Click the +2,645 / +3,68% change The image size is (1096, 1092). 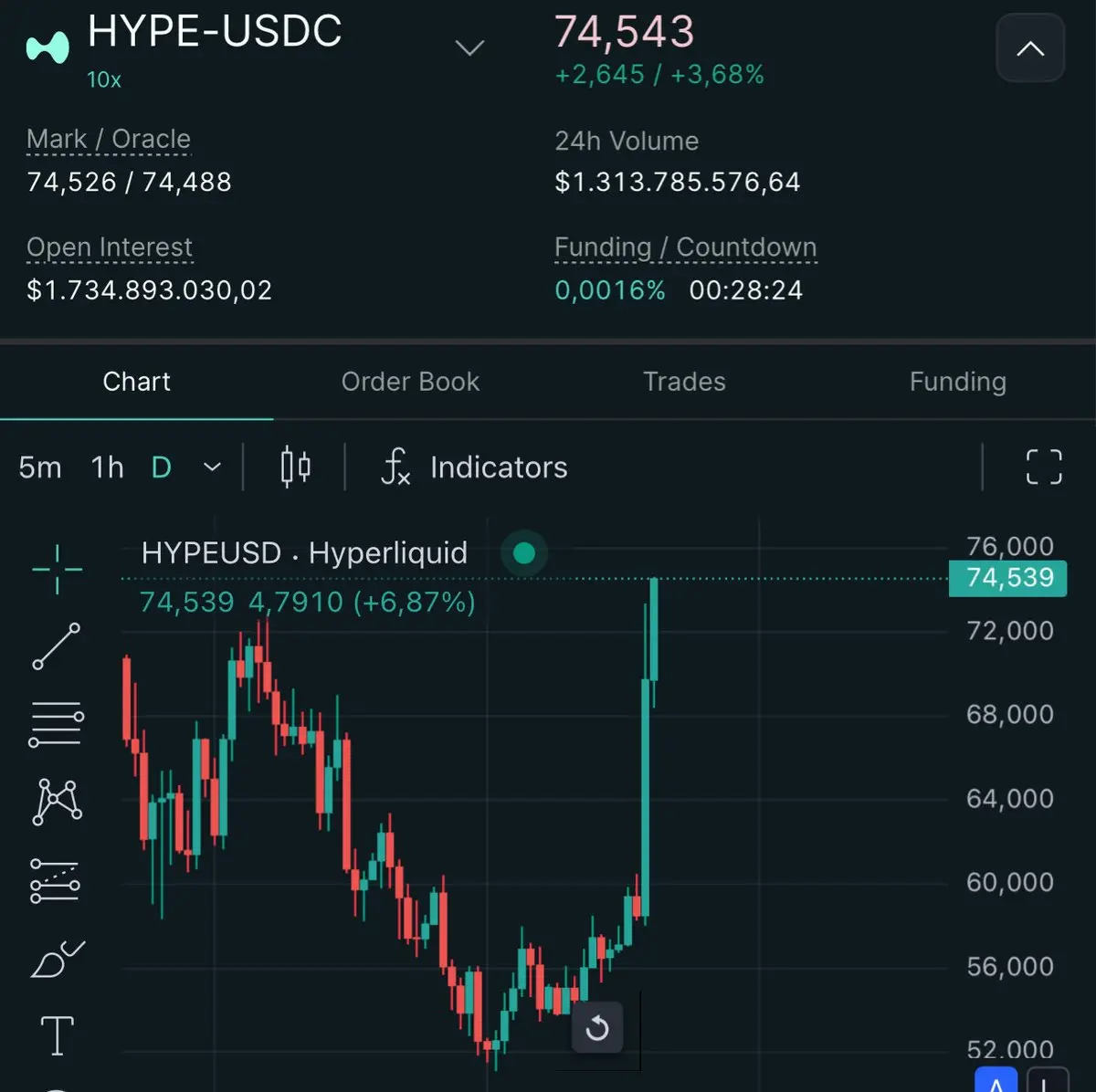pyautogui.click(x=659, y=75)
